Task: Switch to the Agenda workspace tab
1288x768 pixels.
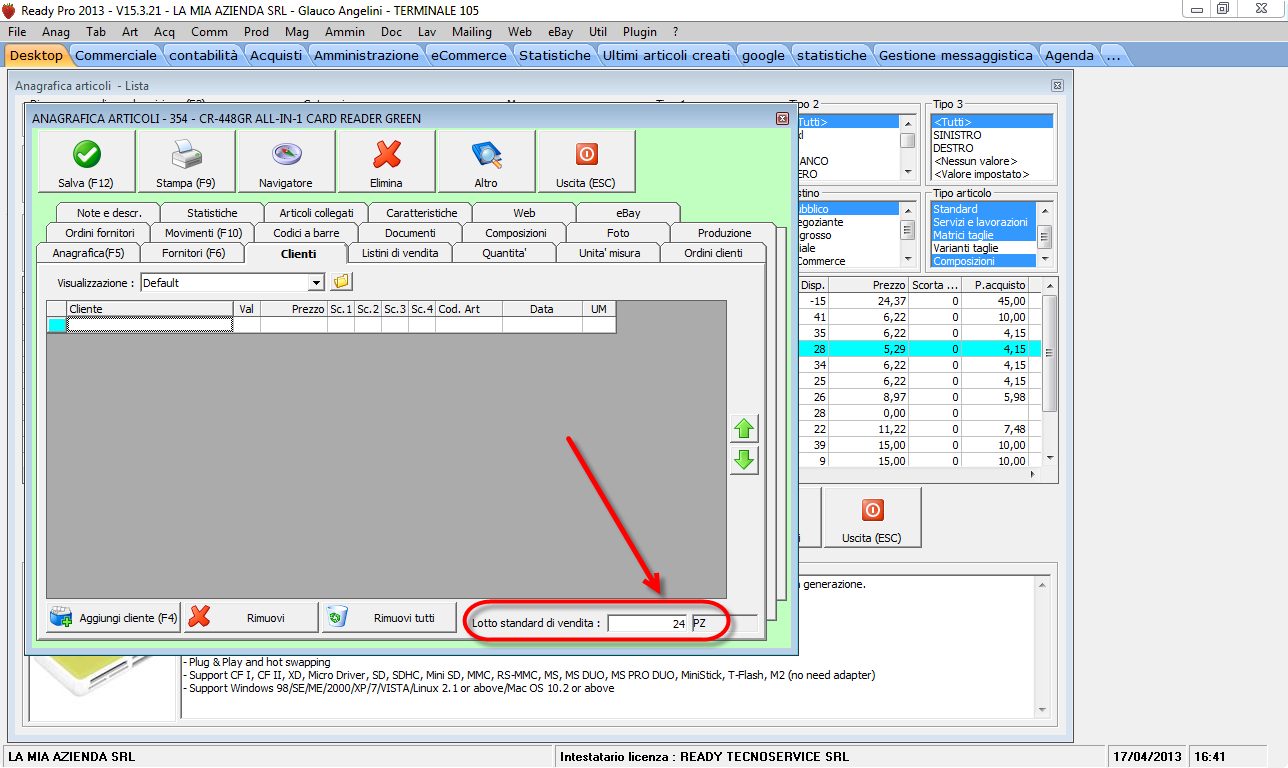Action: tap(1069, 55)
